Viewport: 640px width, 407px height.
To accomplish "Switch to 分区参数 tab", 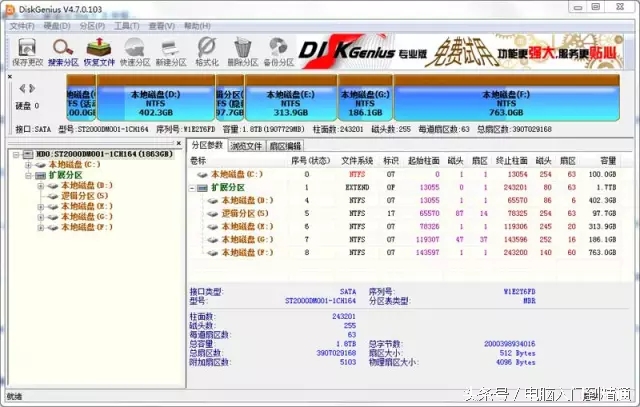I will point(207,145).
